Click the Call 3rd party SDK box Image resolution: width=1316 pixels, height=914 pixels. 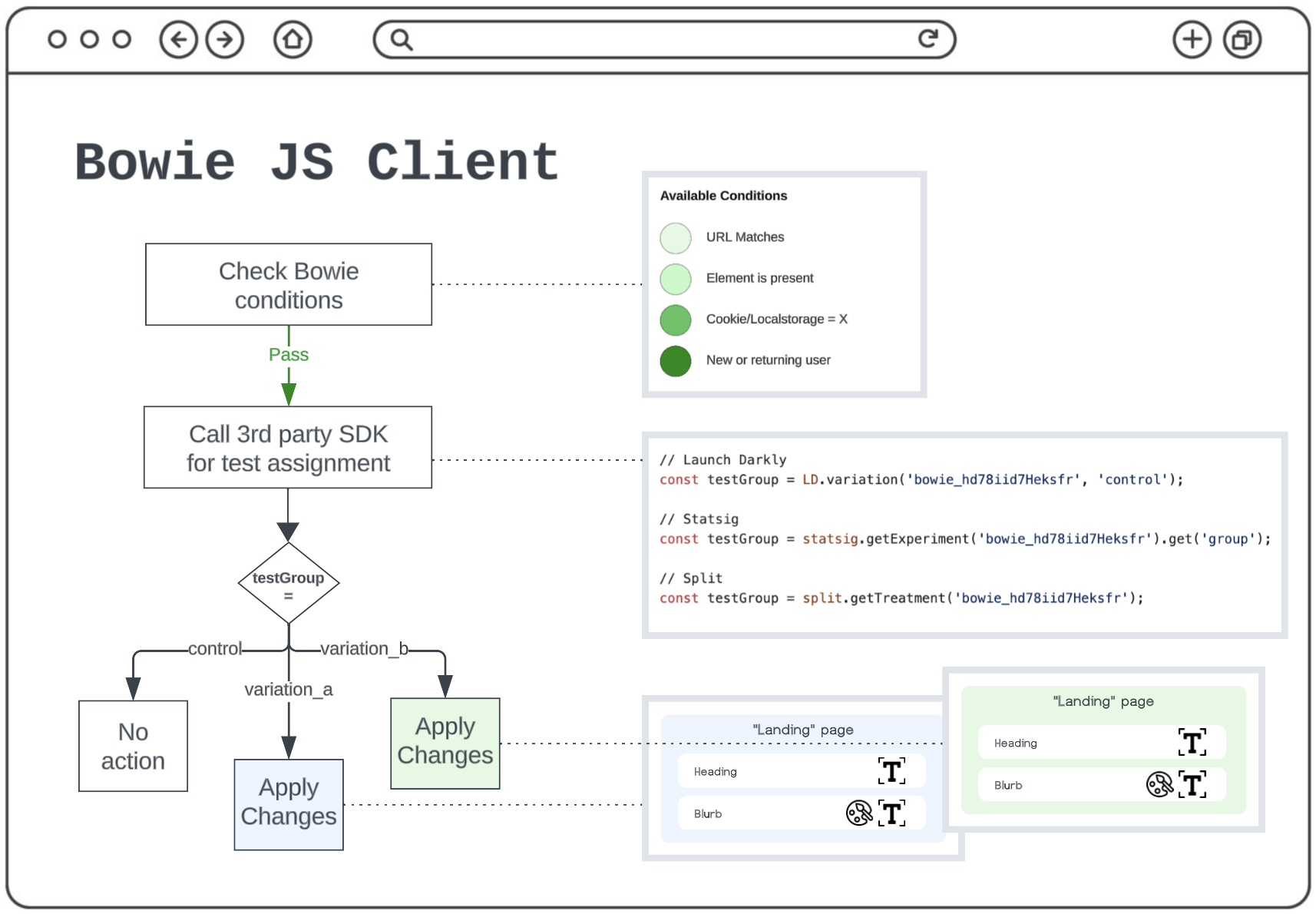(x=288, y=448)
